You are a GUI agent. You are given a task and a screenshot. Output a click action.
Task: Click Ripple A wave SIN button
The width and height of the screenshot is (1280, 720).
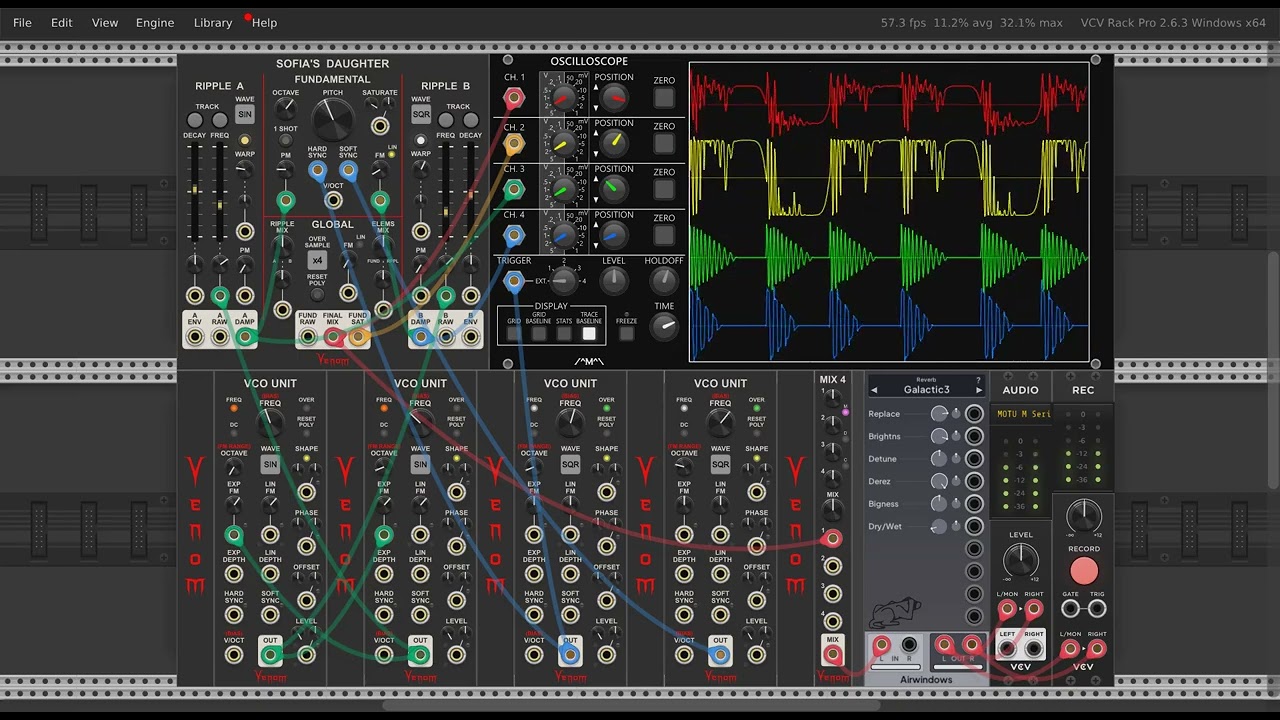245,115
